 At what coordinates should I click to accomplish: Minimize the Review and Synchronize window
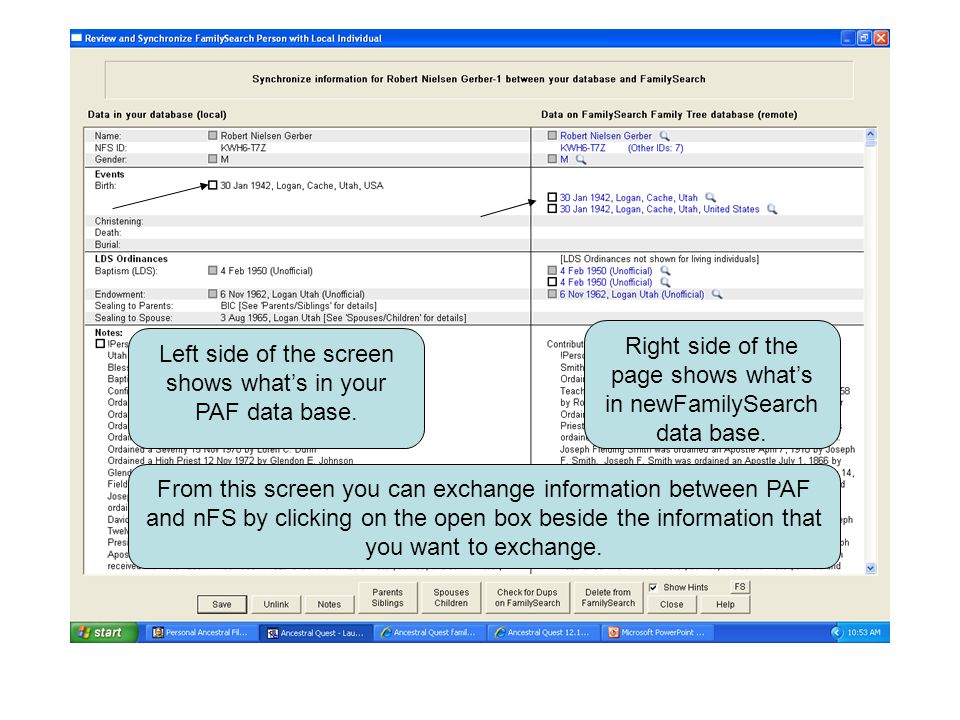tap(847, 38)
